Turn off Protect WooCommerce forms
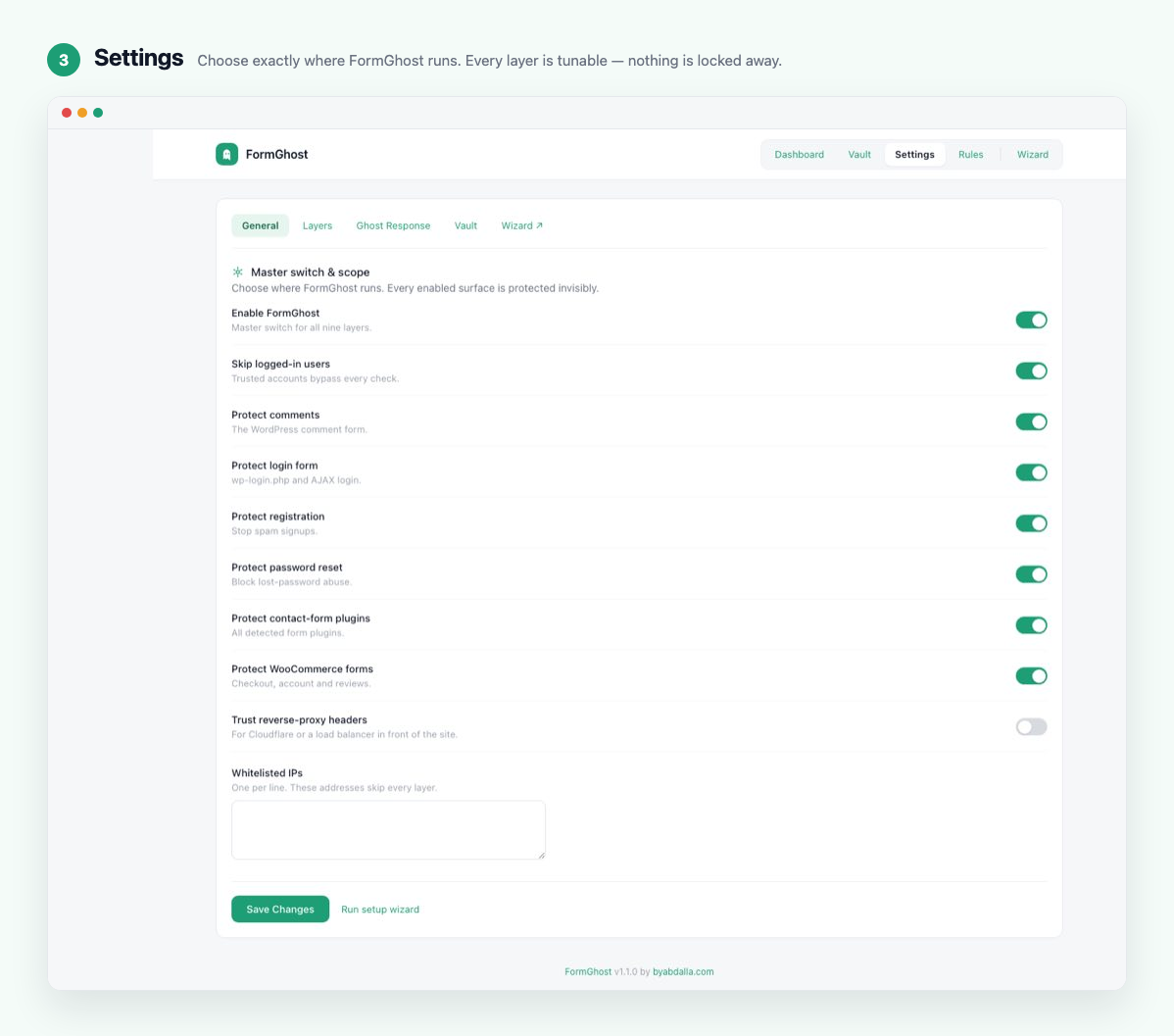Screen dimensions: 1174x1036 click(x=1031, y=675)
